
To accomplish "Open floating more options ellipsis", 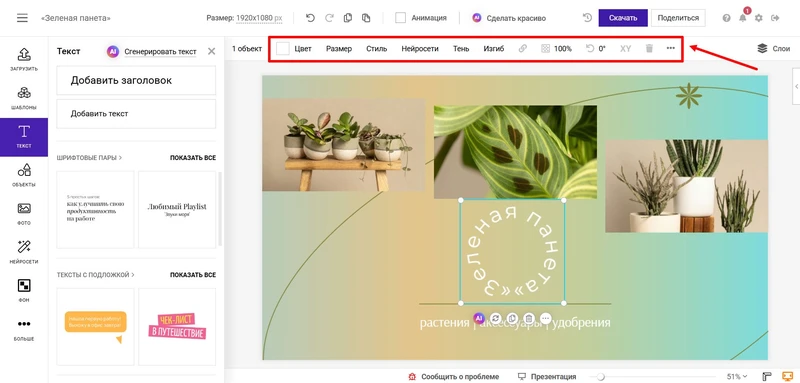I will 545,318.
